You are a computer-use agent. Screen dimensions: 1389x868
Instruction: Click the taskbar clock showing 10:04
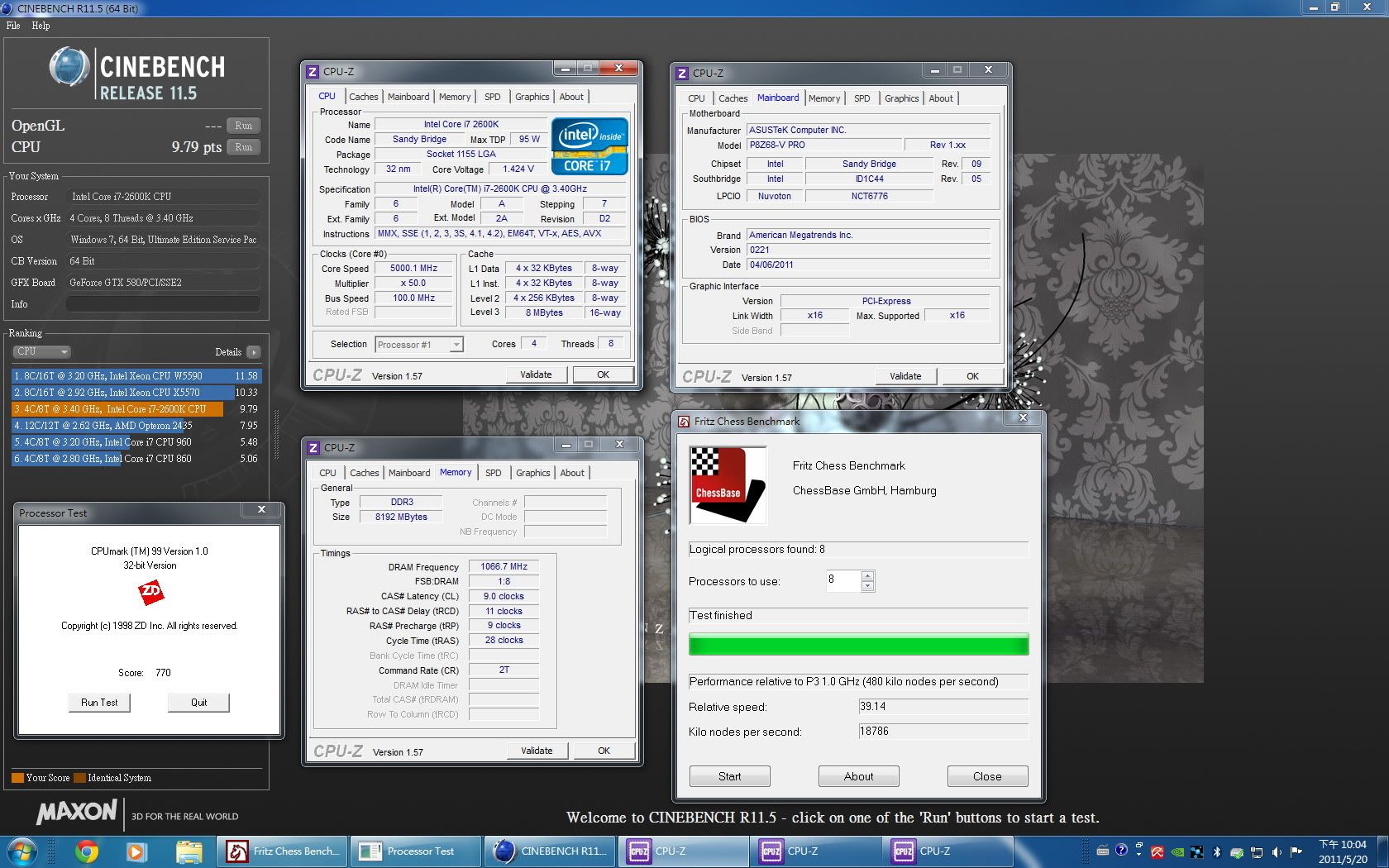pos(1342,851)
